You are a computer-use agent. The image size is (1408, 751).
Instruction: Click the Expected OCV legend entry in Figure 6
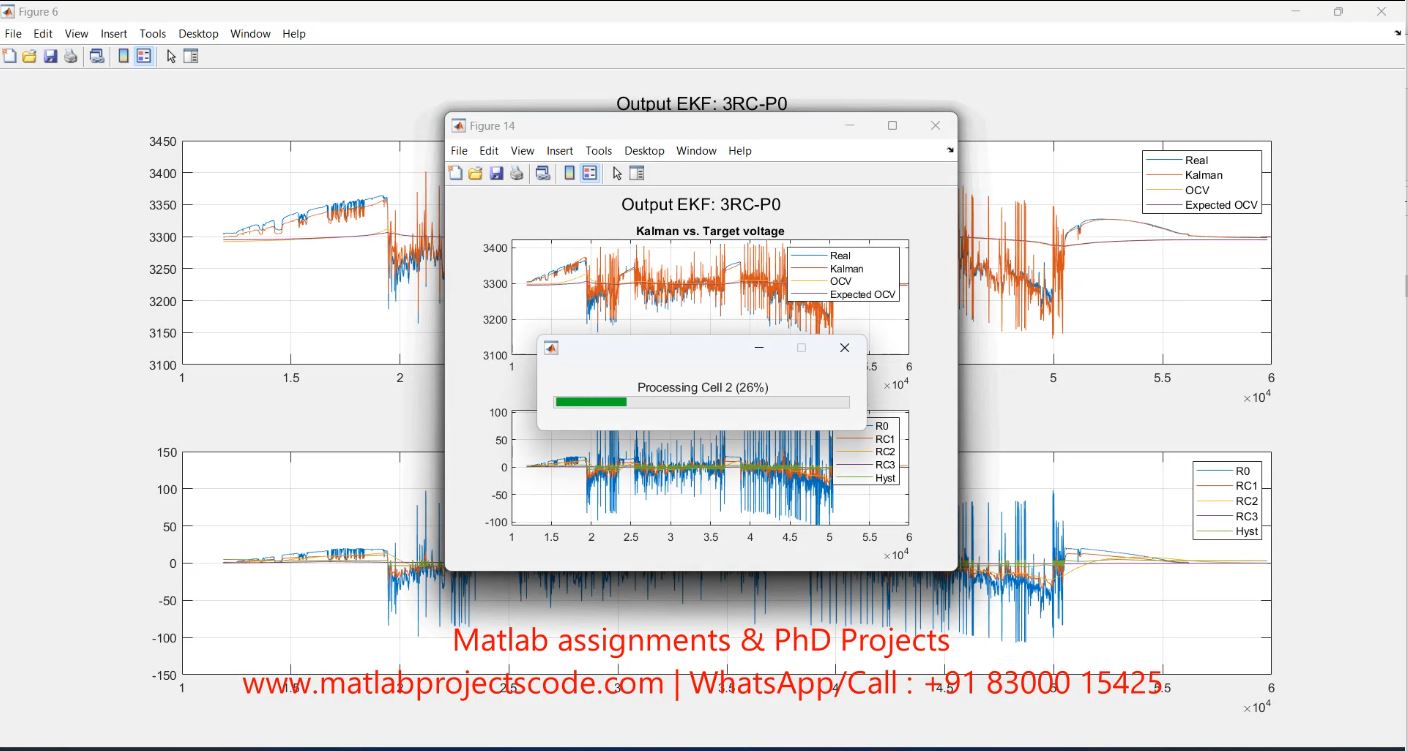click(x=1221, y=205)
